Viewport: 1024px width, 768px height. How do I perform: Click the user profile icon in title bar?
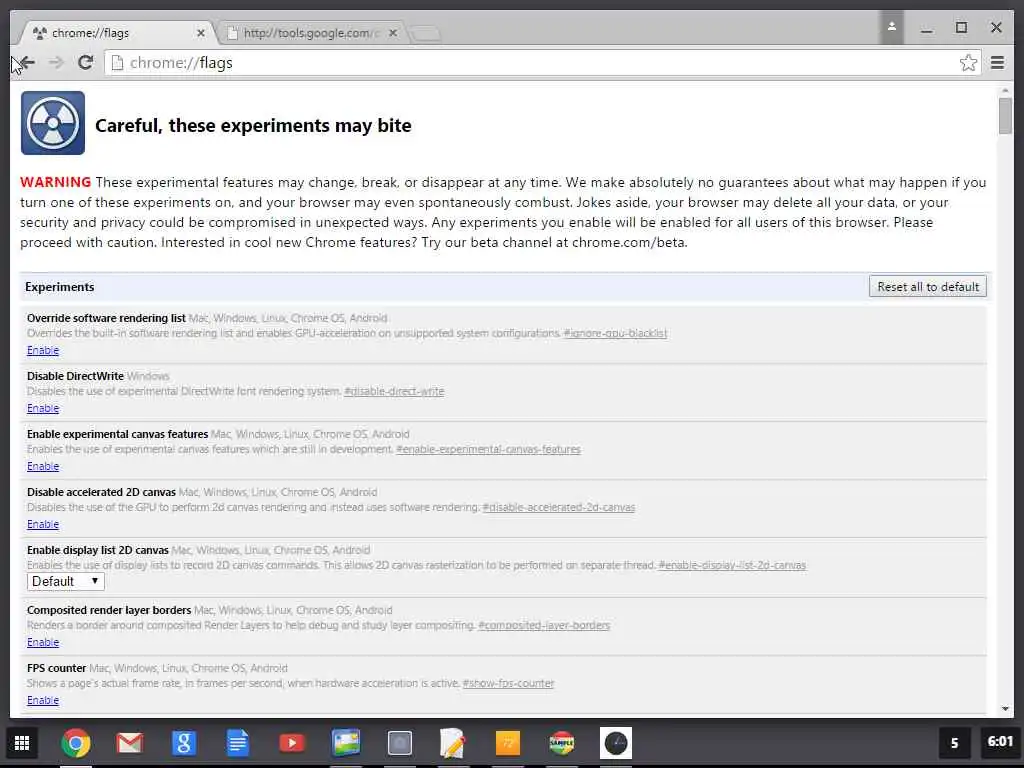pyautogui.click(x=891, y=27)
